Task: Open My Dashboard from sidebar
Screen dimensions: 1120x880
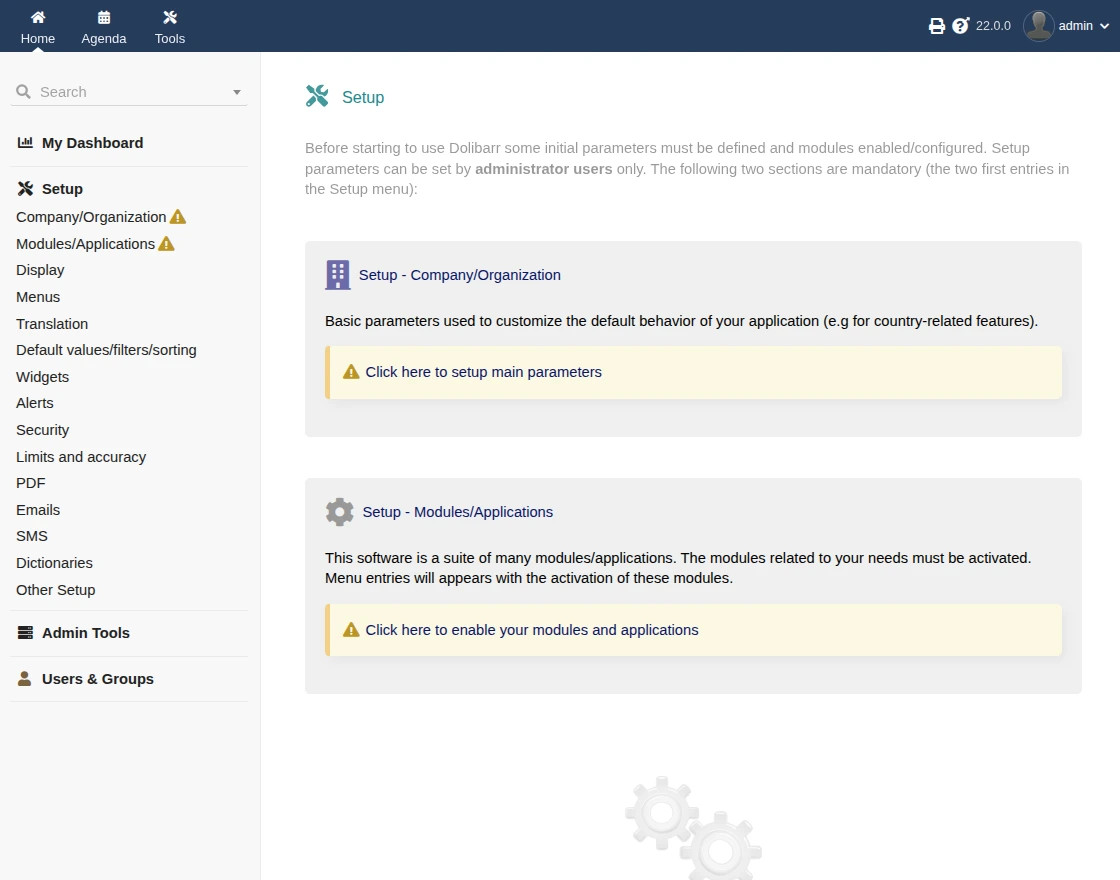Action: tap(92, 143)
